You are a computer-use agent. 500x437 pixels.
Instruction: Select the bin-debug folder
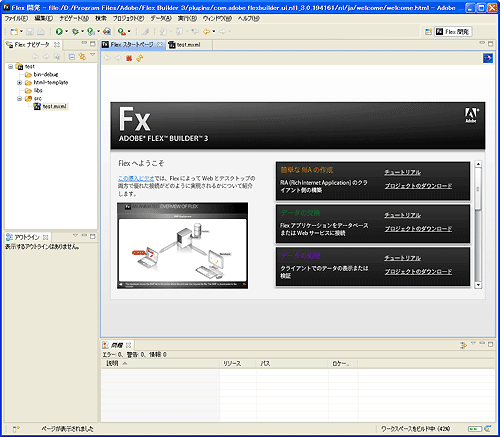[42, 75]
